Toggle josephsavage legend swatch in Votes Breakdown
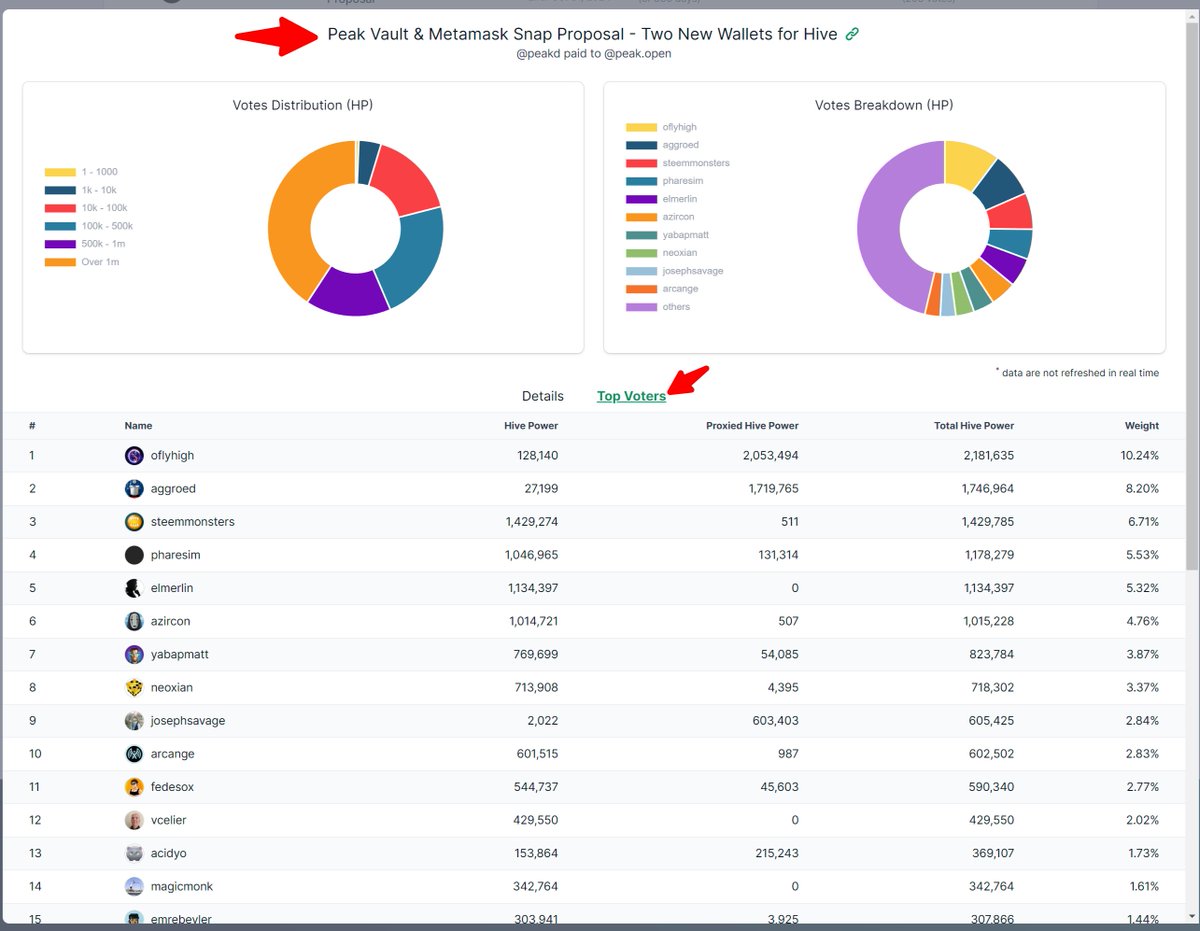The height and width of the screenshot is (931, 1200). tap(641, 271)
